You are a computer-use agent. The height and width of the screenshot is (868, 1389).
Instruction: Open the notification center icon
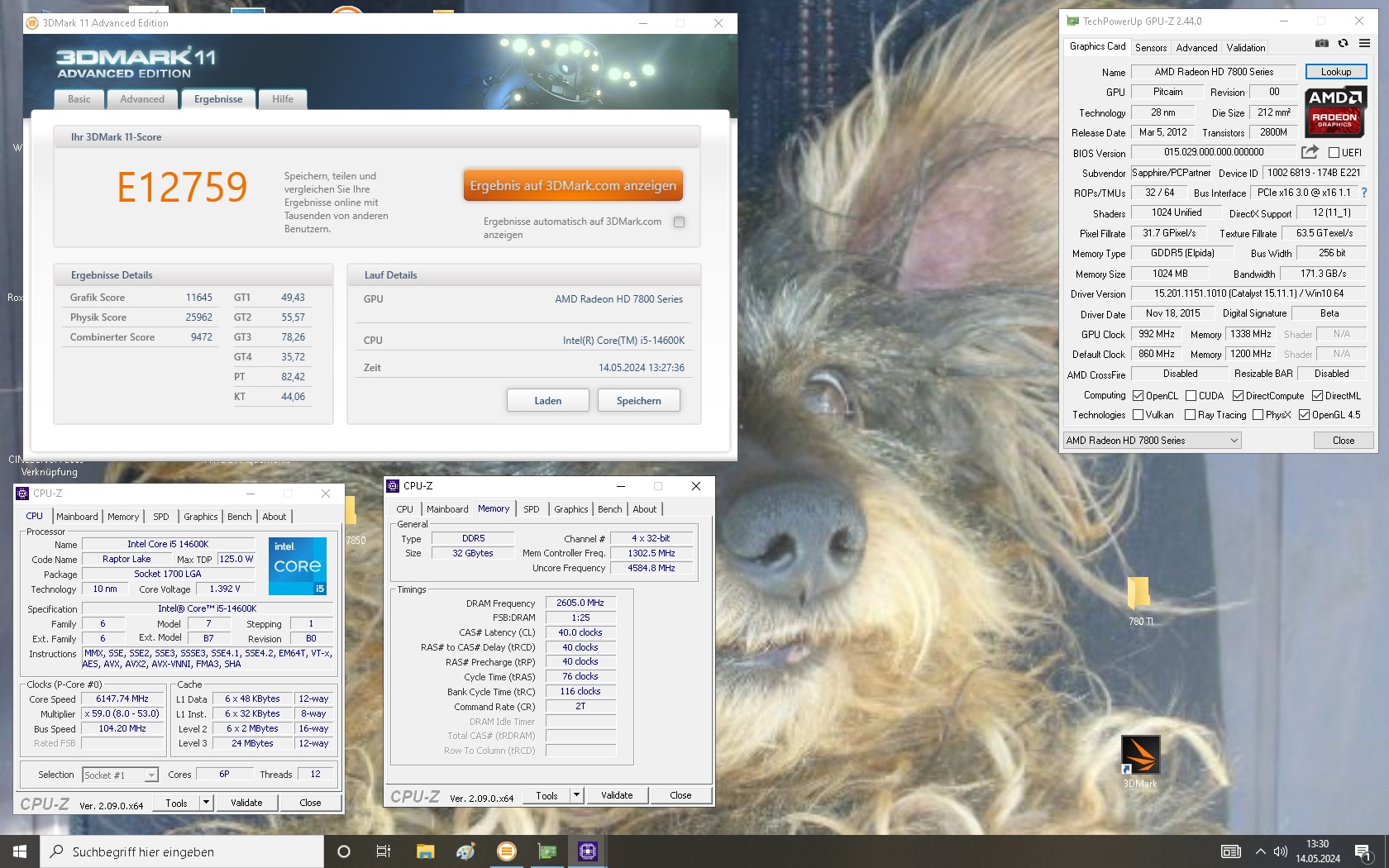(1363, 851)
